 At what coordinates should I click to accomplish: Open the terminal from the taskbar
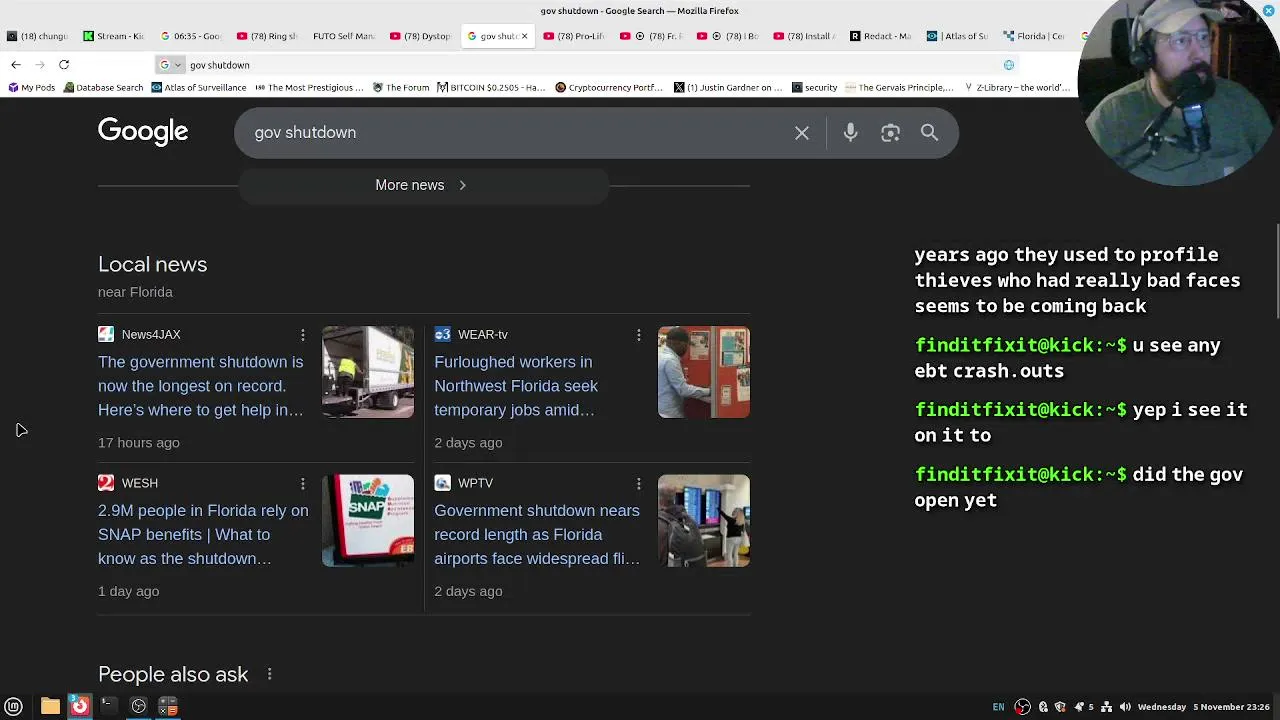tap(108, 706)
